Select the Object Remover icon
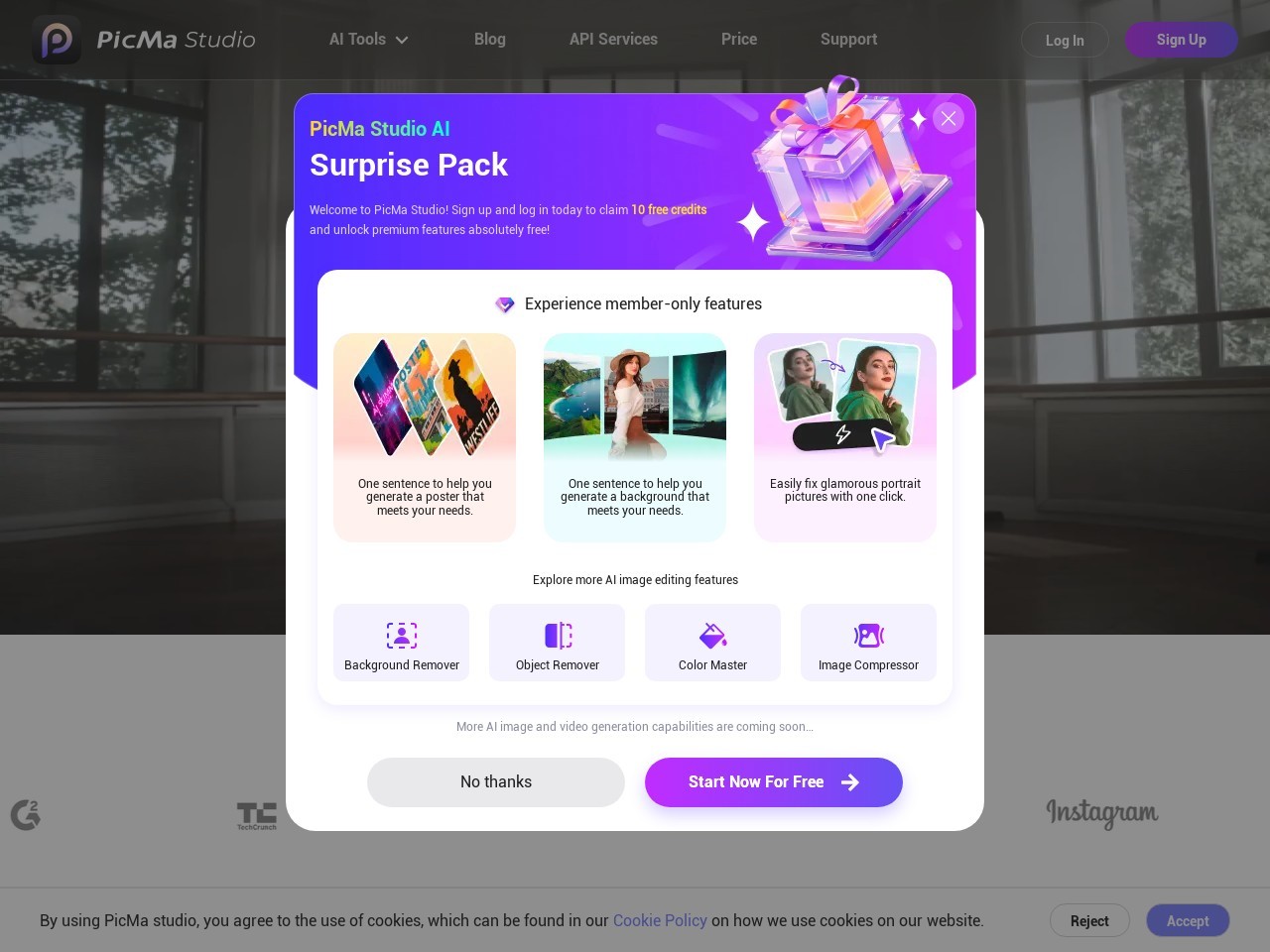The width and height of the screenshot is (1270, 952). (x=559, y=635)
